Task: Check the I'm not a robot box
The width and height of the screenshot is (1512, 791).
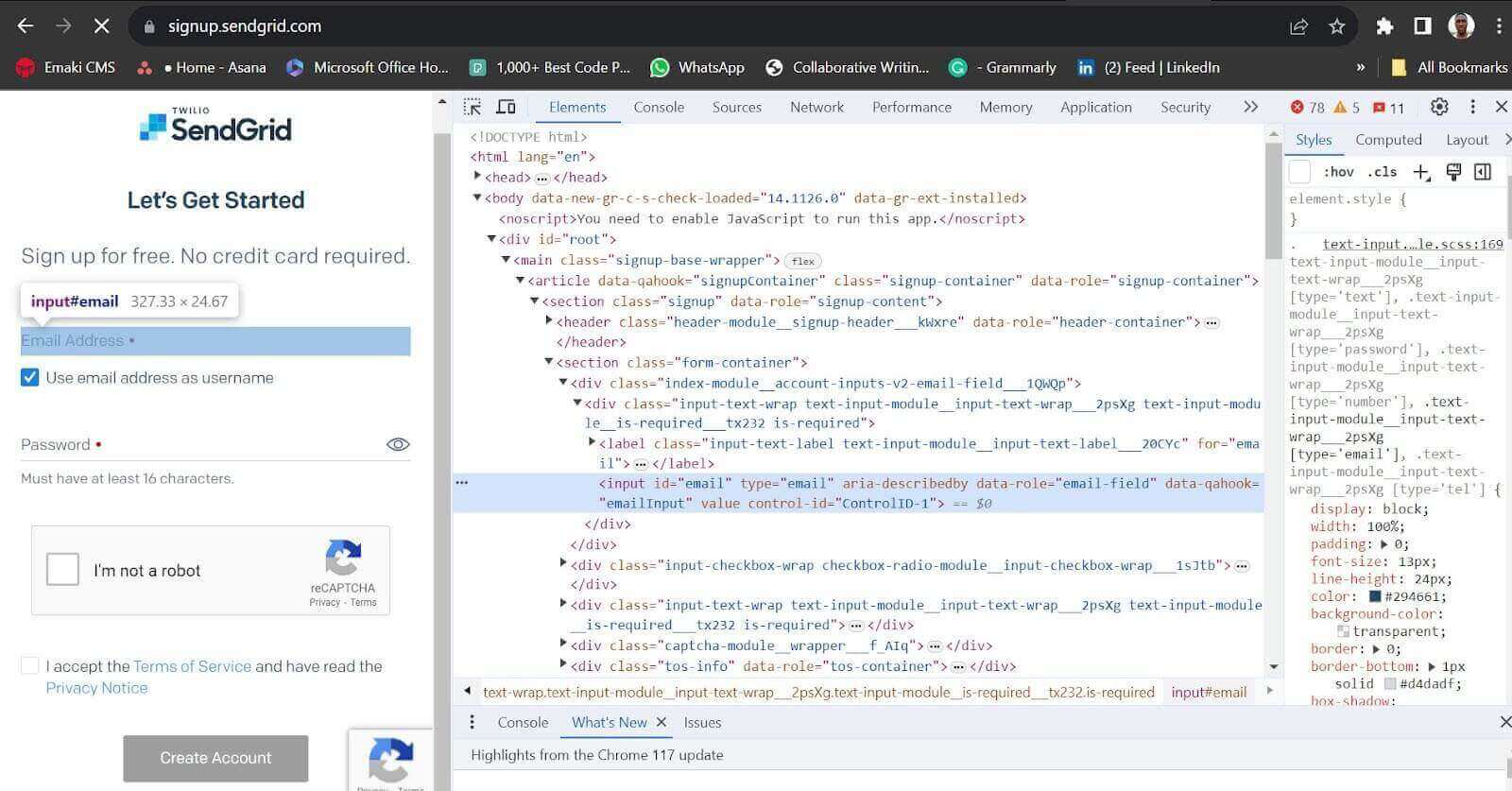Action: [62, 570]
